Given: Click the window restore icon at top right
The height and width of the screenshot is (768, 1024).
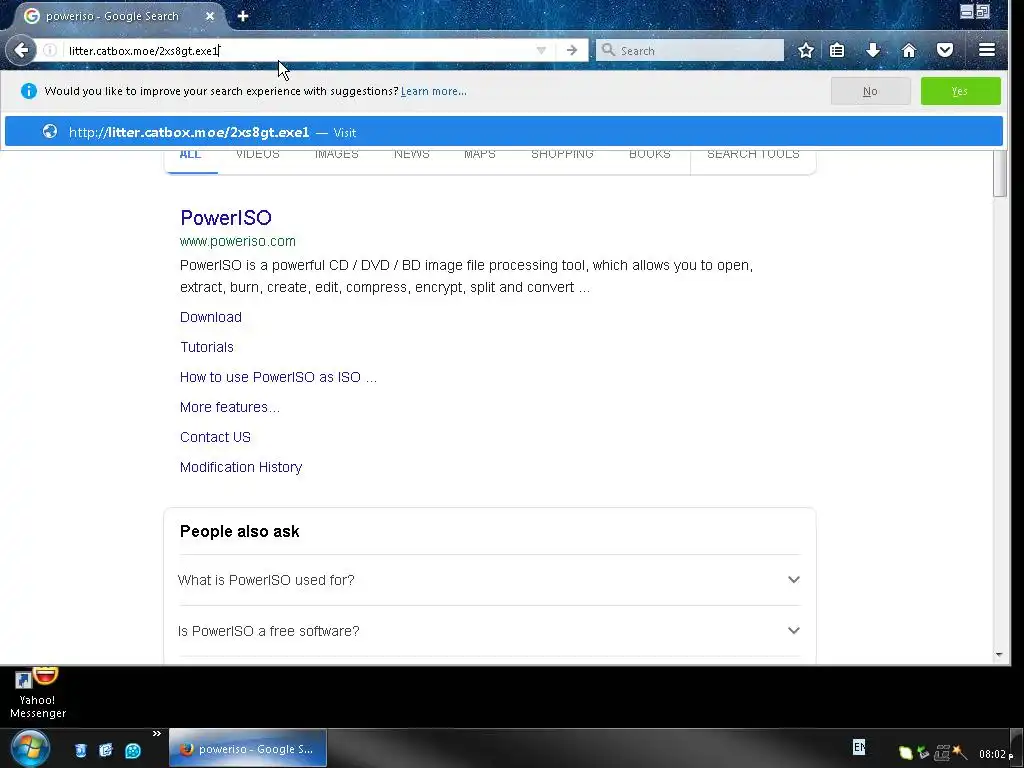Looking at the screenshot, I should pyautogui.click(x=983, y=10).
